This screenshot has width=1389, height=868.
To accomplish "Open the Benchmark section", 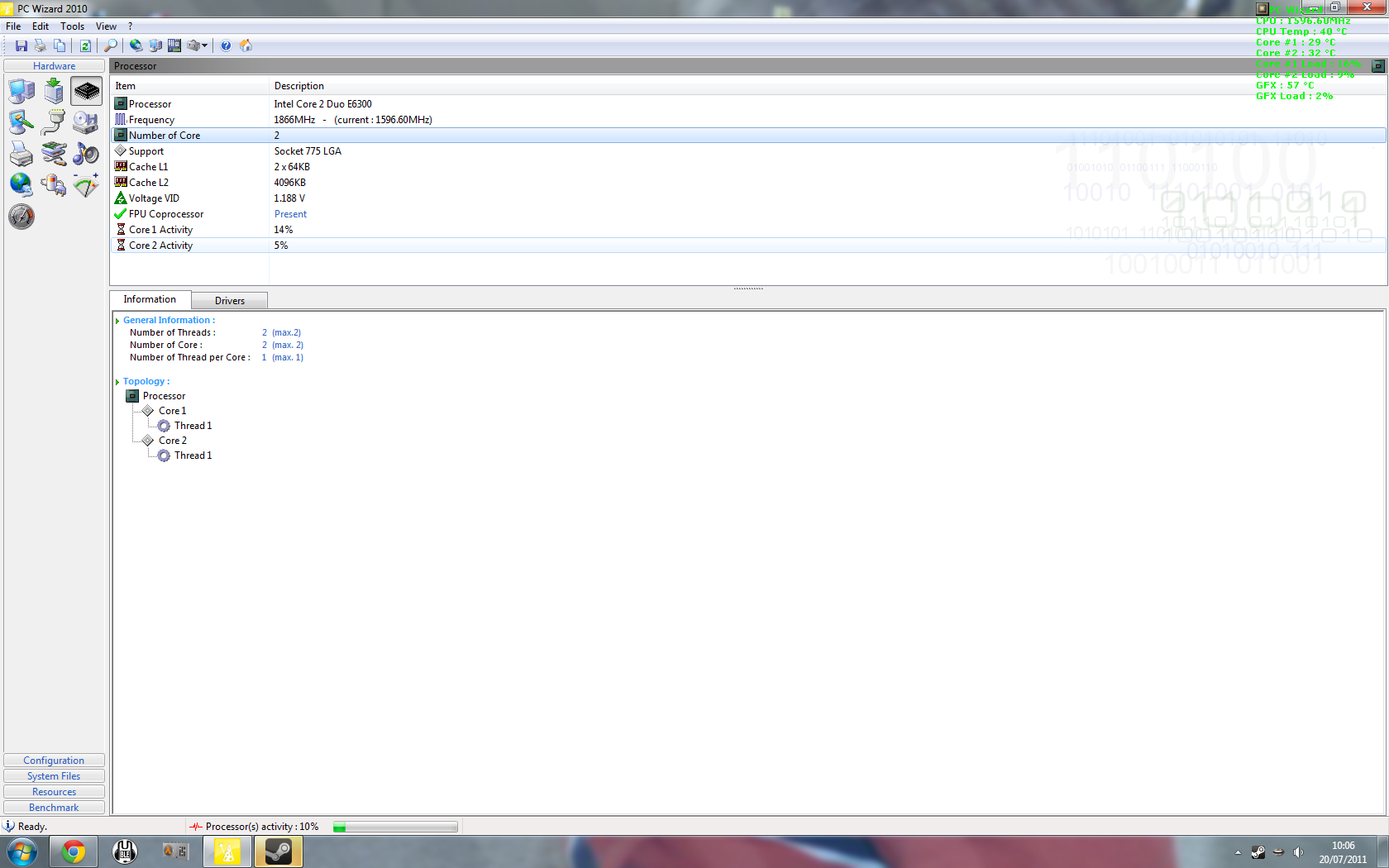I will point(54,808).
